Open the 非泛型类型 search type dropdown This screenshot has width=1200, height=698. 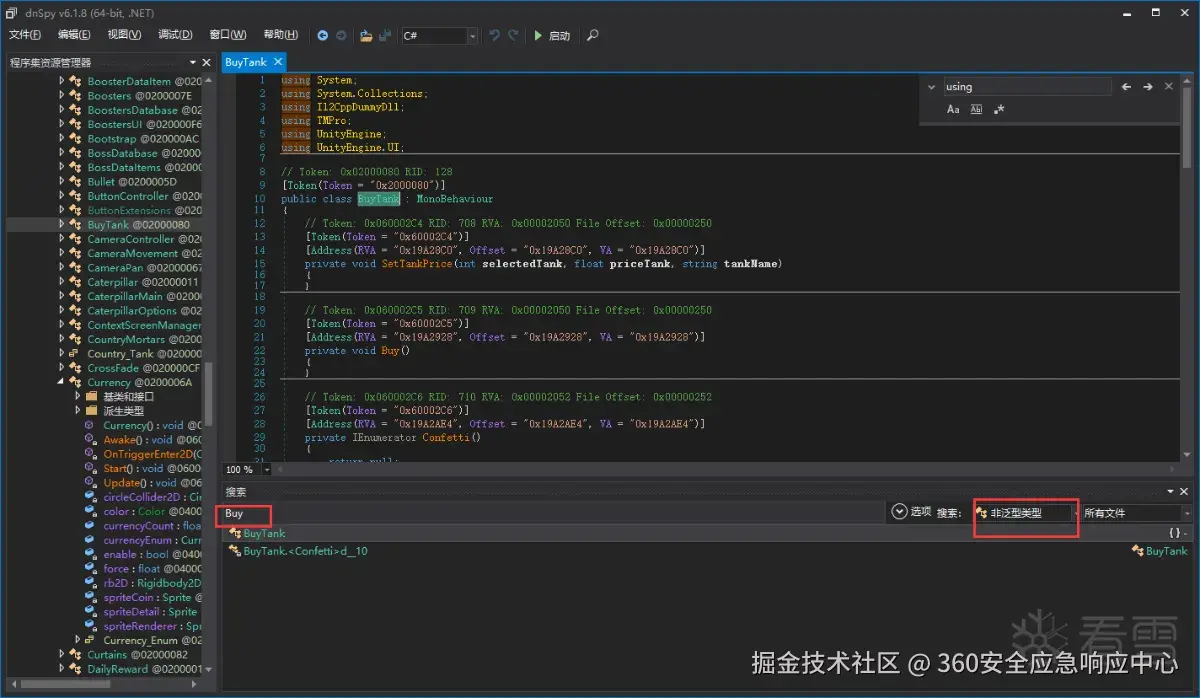tap(1025, 512)
